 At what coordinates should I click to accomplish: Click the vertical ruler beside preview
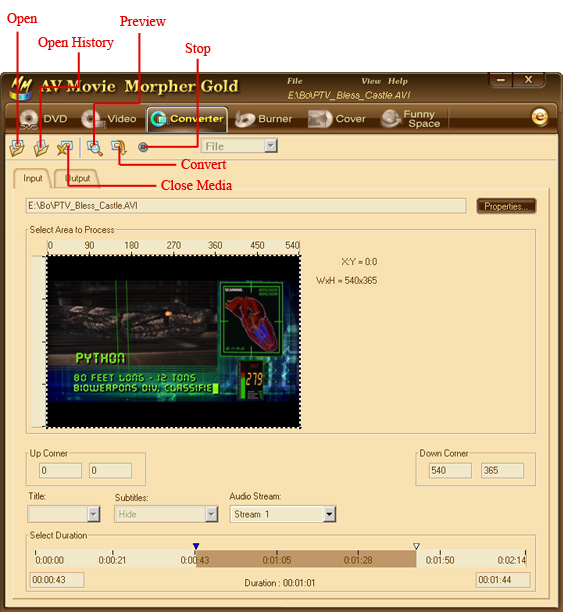coord(39,342)
